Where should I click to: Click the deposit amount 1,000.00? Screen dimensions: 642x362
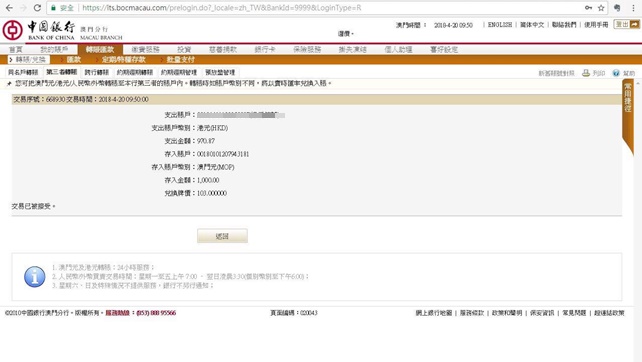[x=208, y=180]
